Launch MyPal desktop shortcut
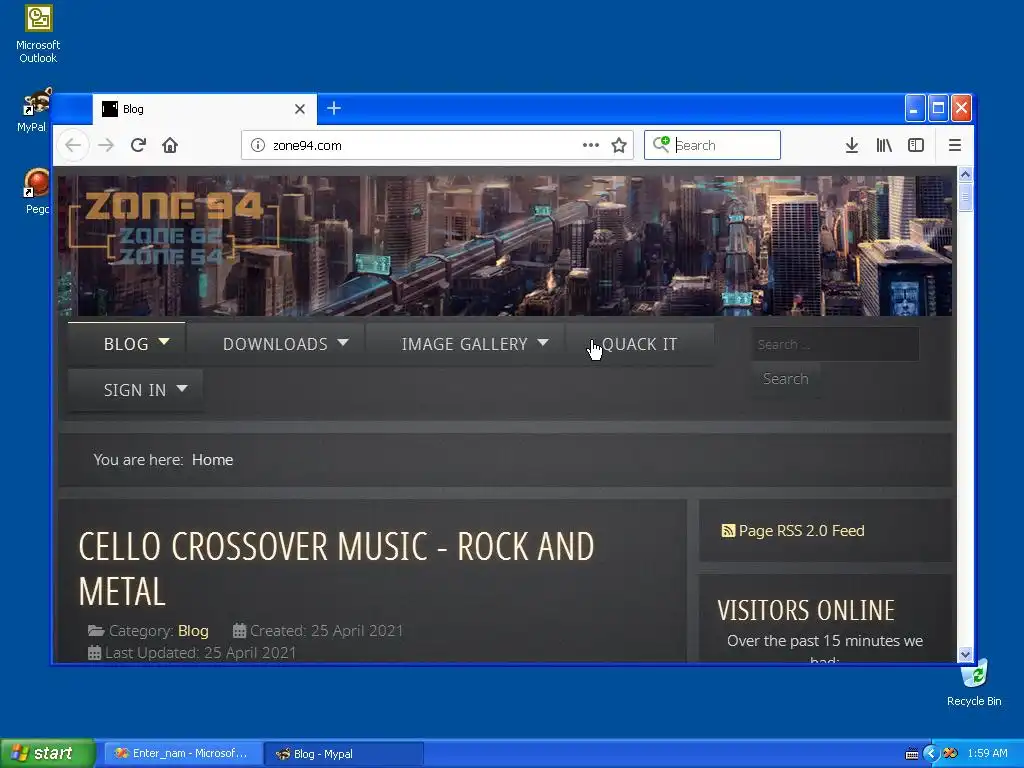This screenshot has width=1024, height=768. coord(34,110)
